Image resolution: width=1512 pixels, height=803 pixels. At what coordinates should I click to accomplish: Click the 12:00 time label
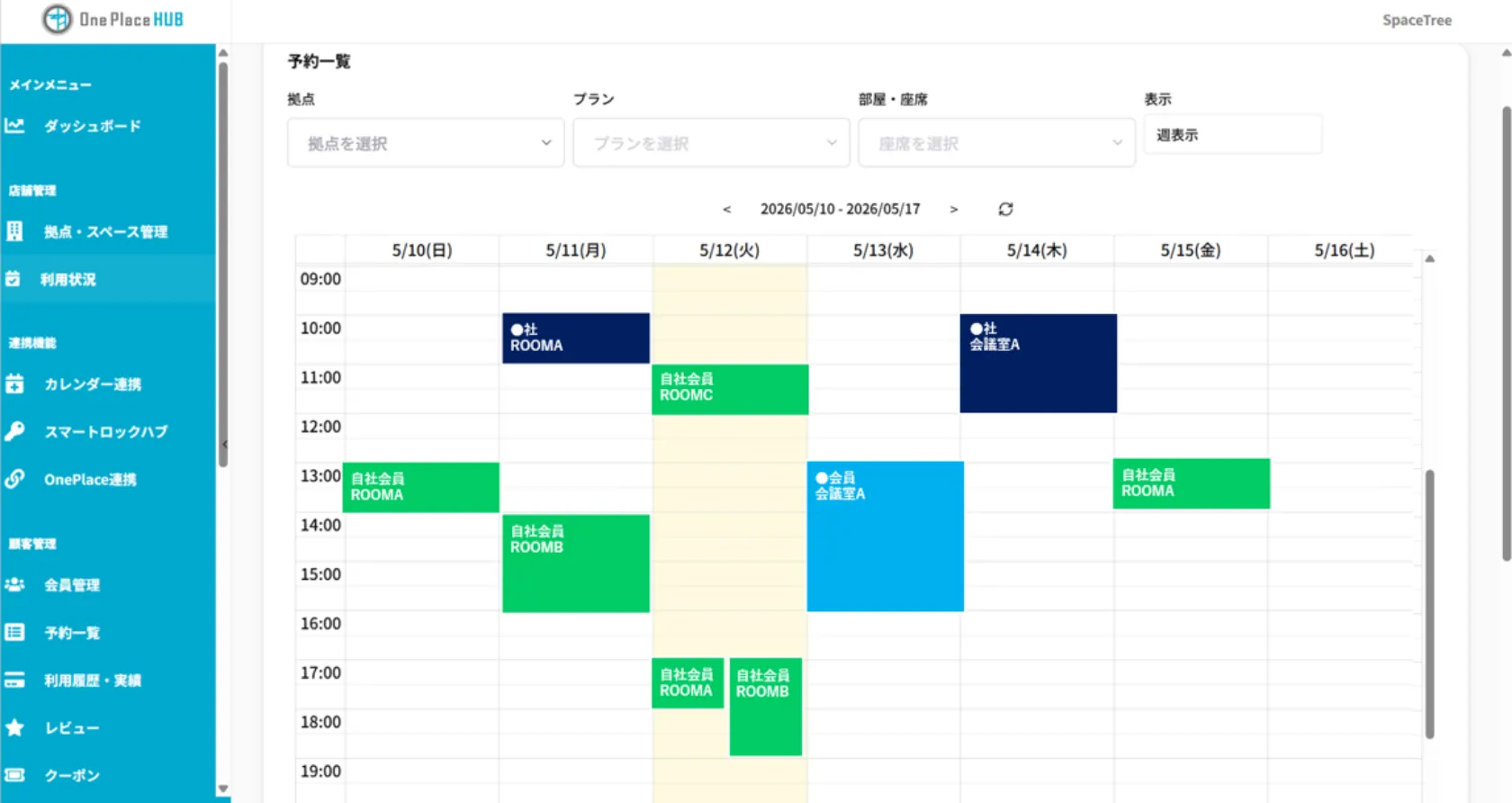320,427
